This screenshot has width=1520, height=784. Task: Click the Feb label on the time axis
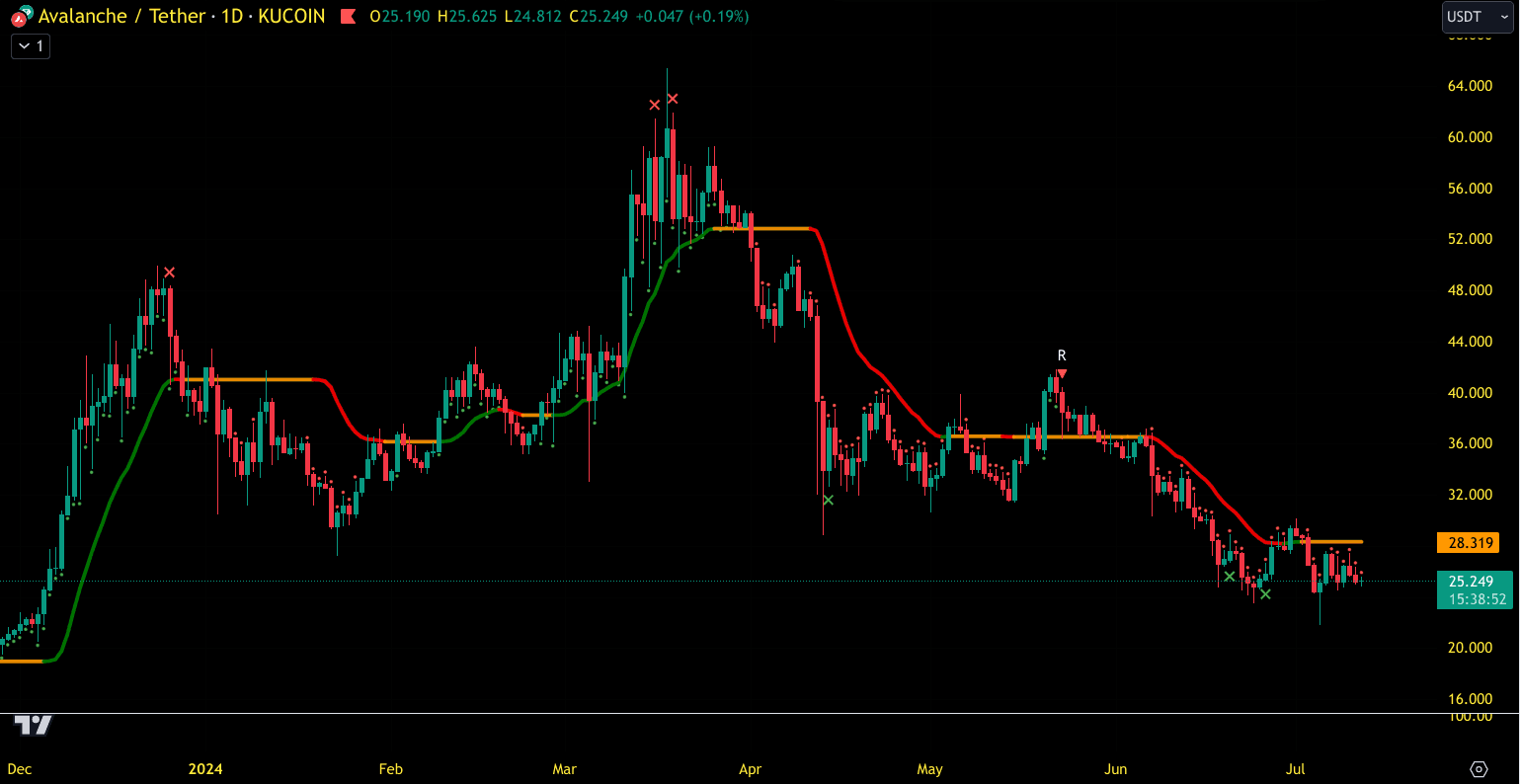pyautogui.click(x=391, y=769)
